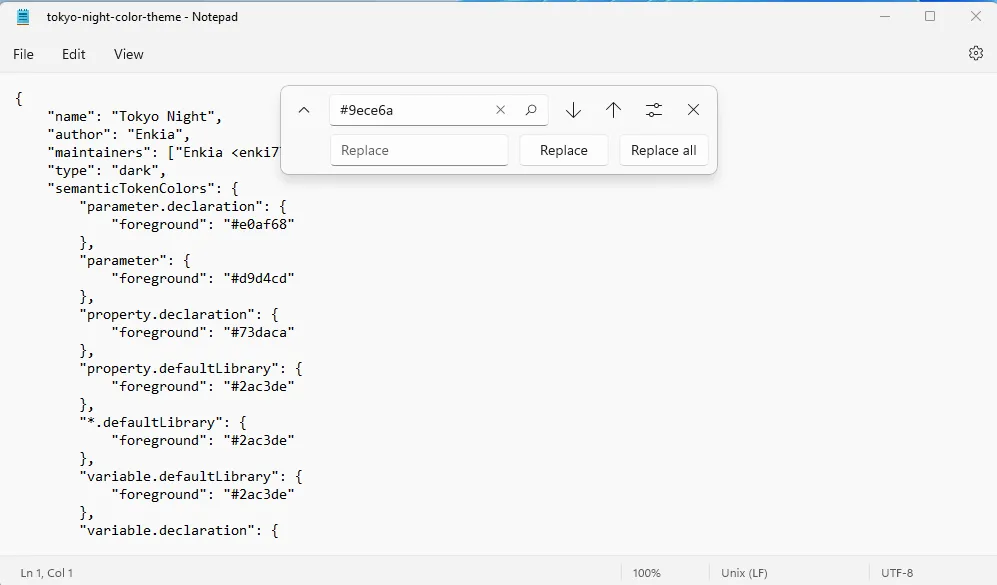Click the Notepad app icon in title bar

point(23,17)
